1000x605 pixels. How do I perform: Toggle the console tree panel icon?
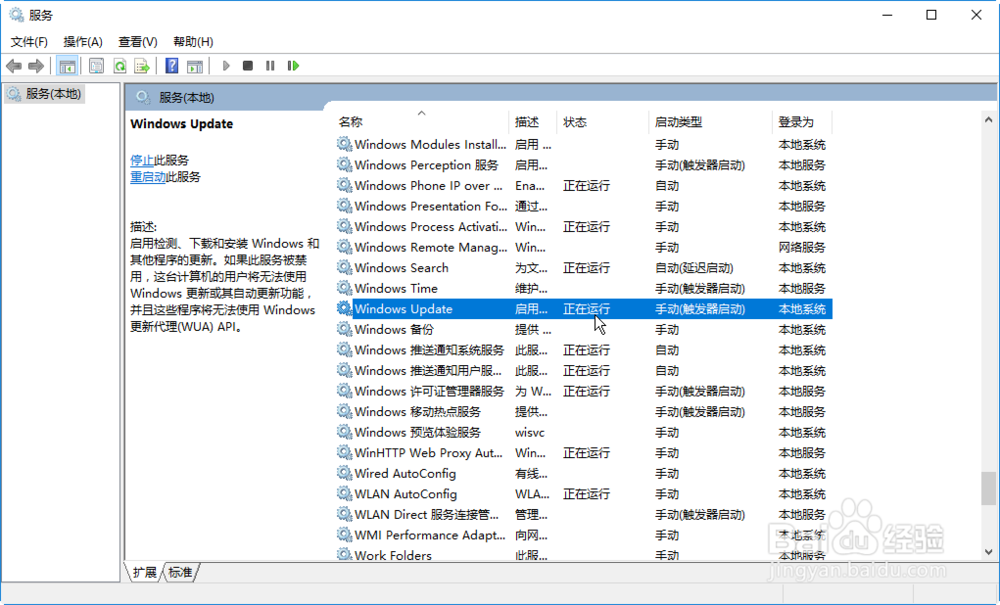(x=67, y=65)
